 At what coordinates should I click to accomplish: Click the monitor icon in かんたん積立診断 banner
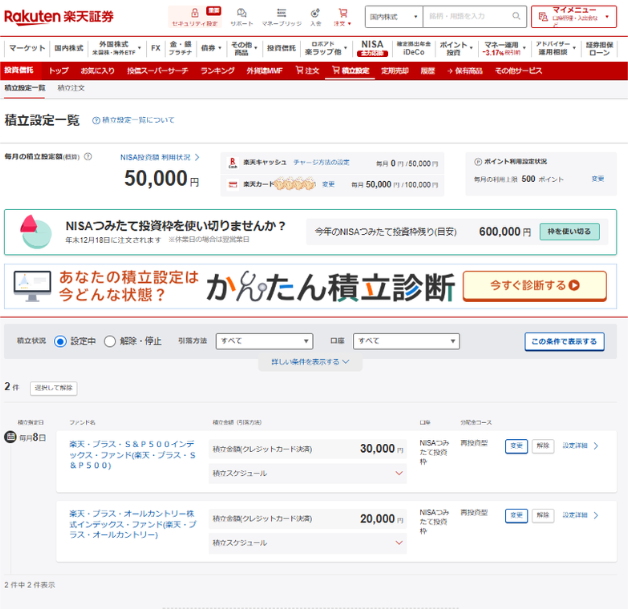(32, 286)
